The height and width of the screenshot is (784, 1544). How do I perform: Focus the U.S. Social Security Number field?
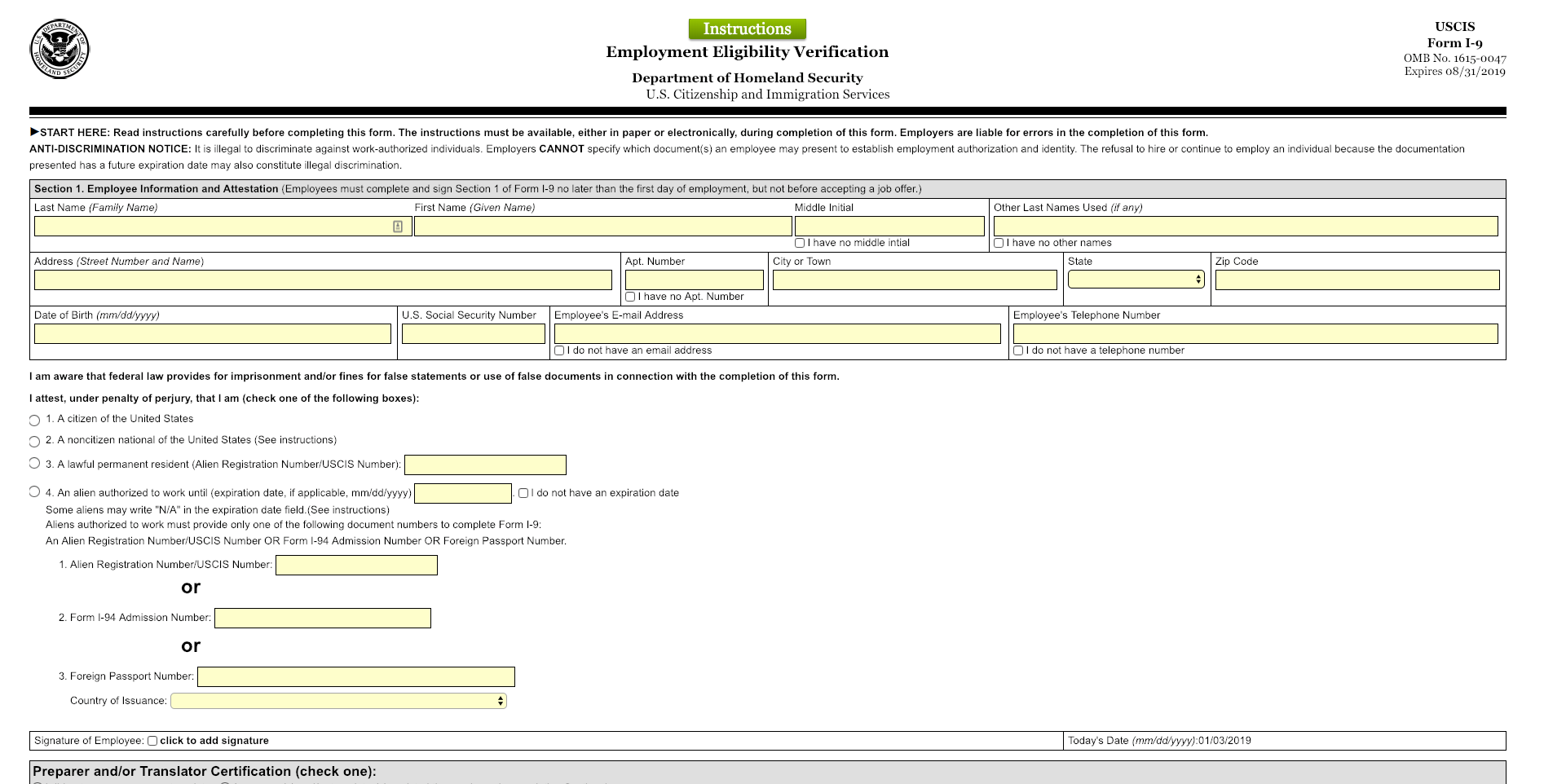(x=474, y=333)
